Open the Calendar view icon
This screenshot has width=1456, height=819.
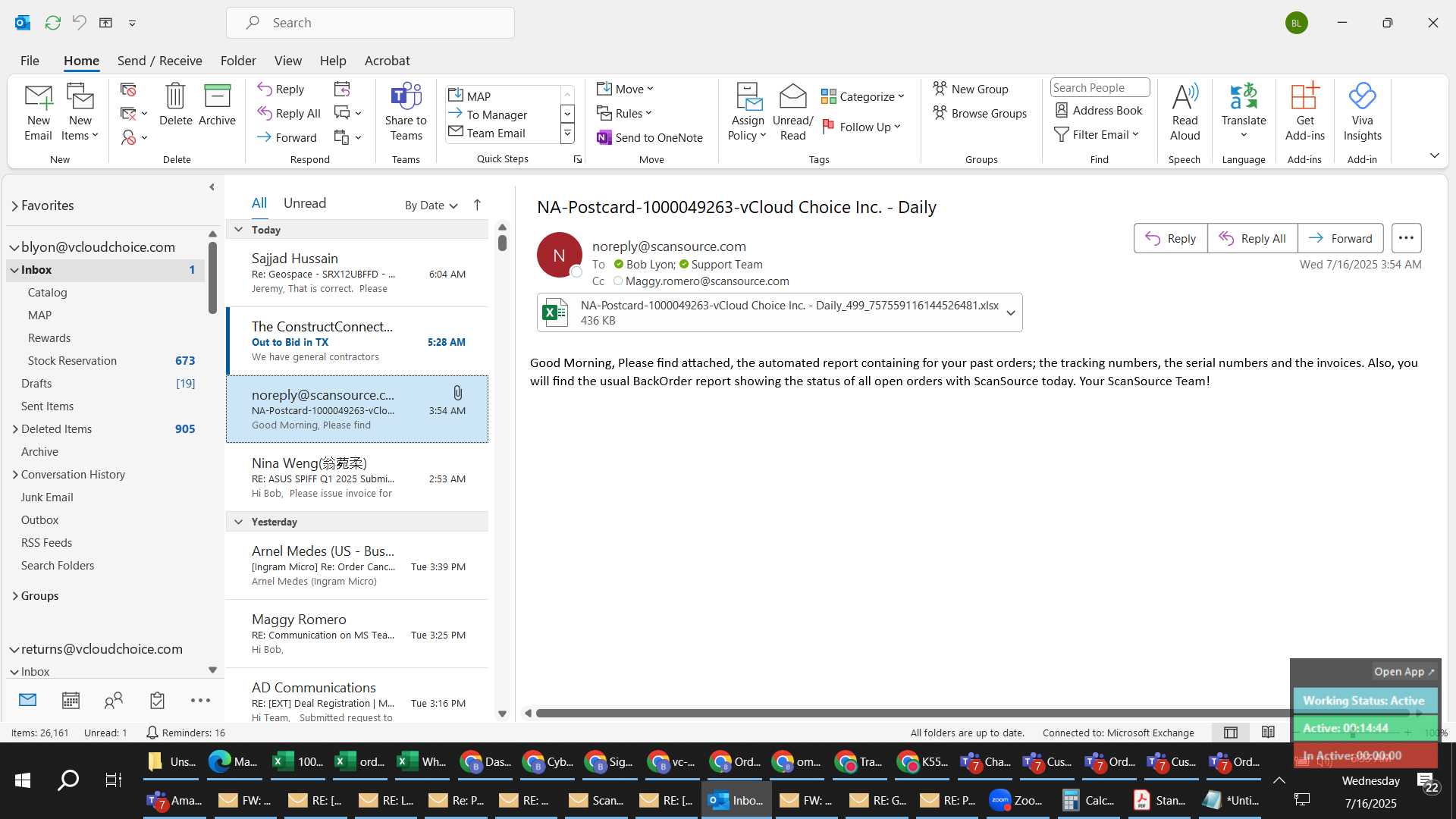(71, 700)
